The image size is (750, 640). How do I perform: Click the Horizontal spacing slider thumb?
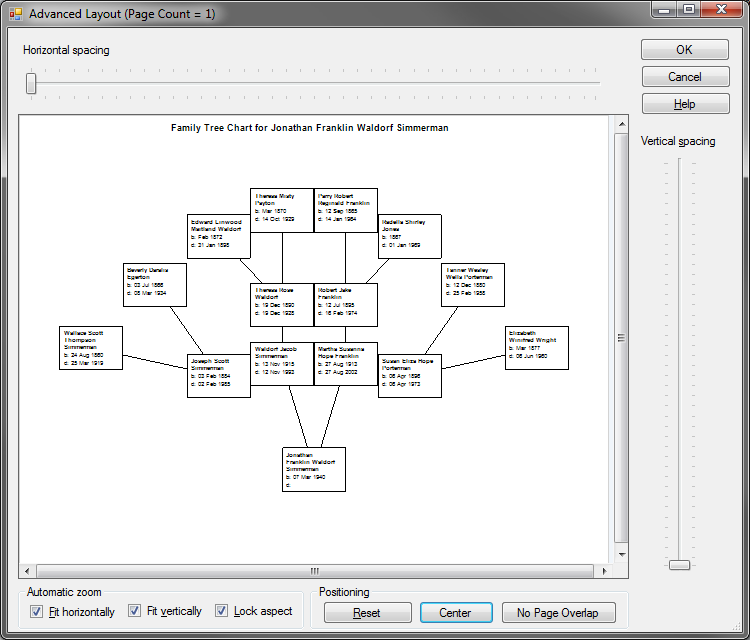31,83
